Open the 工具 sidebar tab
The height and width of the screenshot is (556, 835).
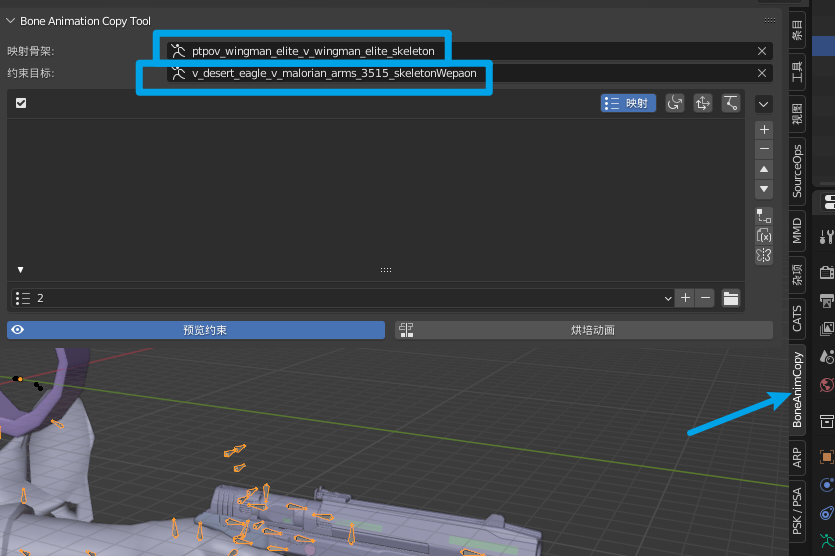[797, 71]
